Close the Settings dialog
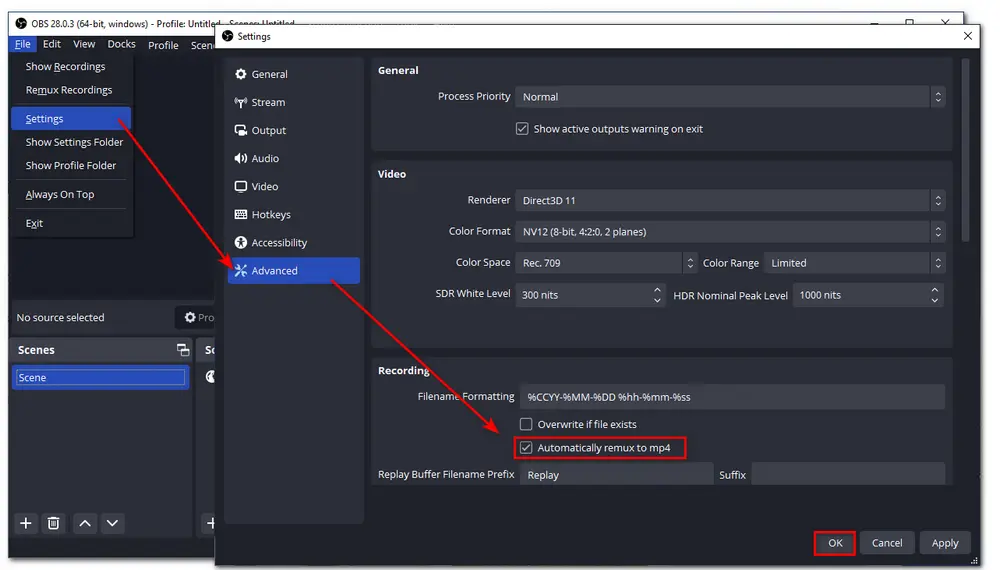Image resolution: width=1000 pixels, height=570 pixels. pyautogui.click(x=967, y=36)
